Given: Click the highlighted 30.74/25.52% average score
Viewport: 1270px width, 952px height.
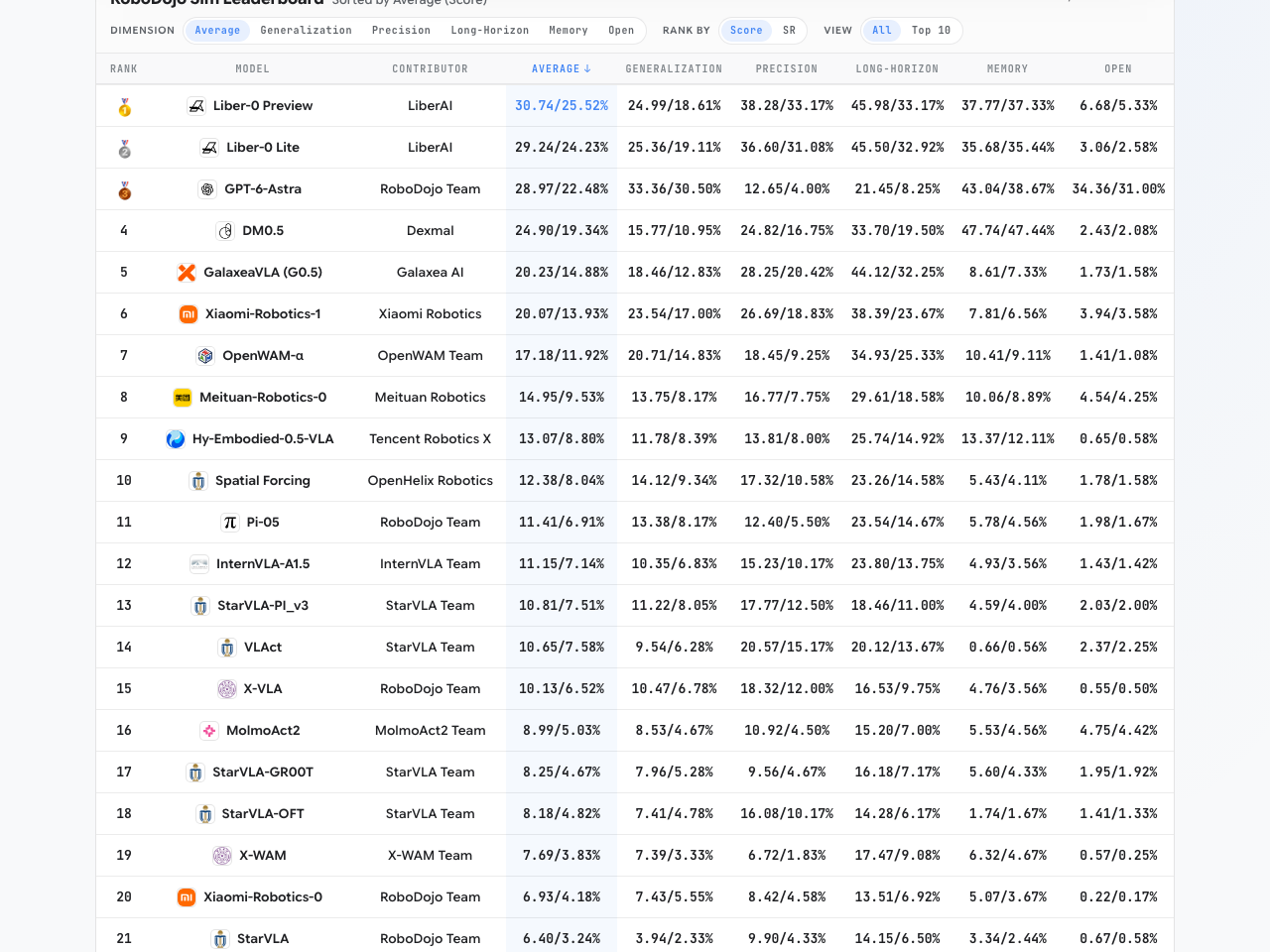Looking at the screenshot, I should [562, 106].
